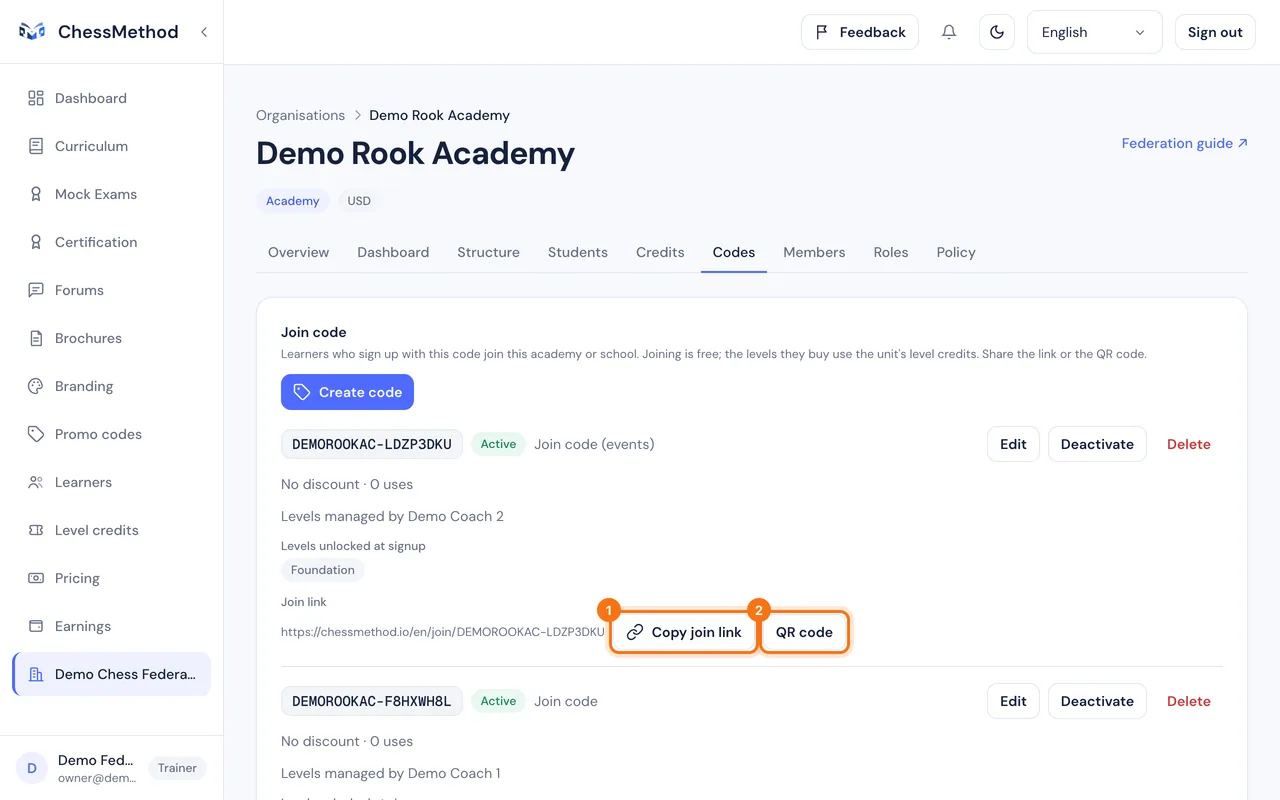This screenshot has height=800, width=1280.
Task: Click the Branding palette icon
Action: point(36,386)
